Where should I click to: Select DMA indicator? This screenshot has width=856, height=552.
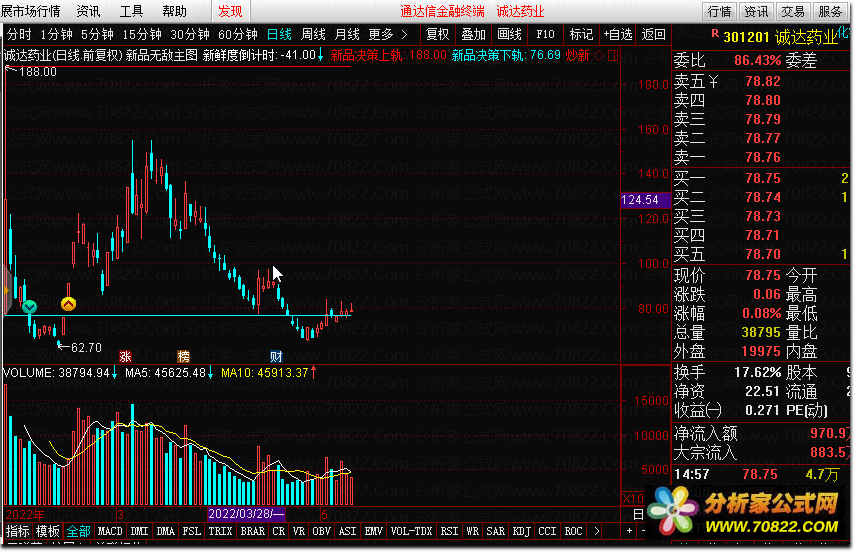click(165, 531)
